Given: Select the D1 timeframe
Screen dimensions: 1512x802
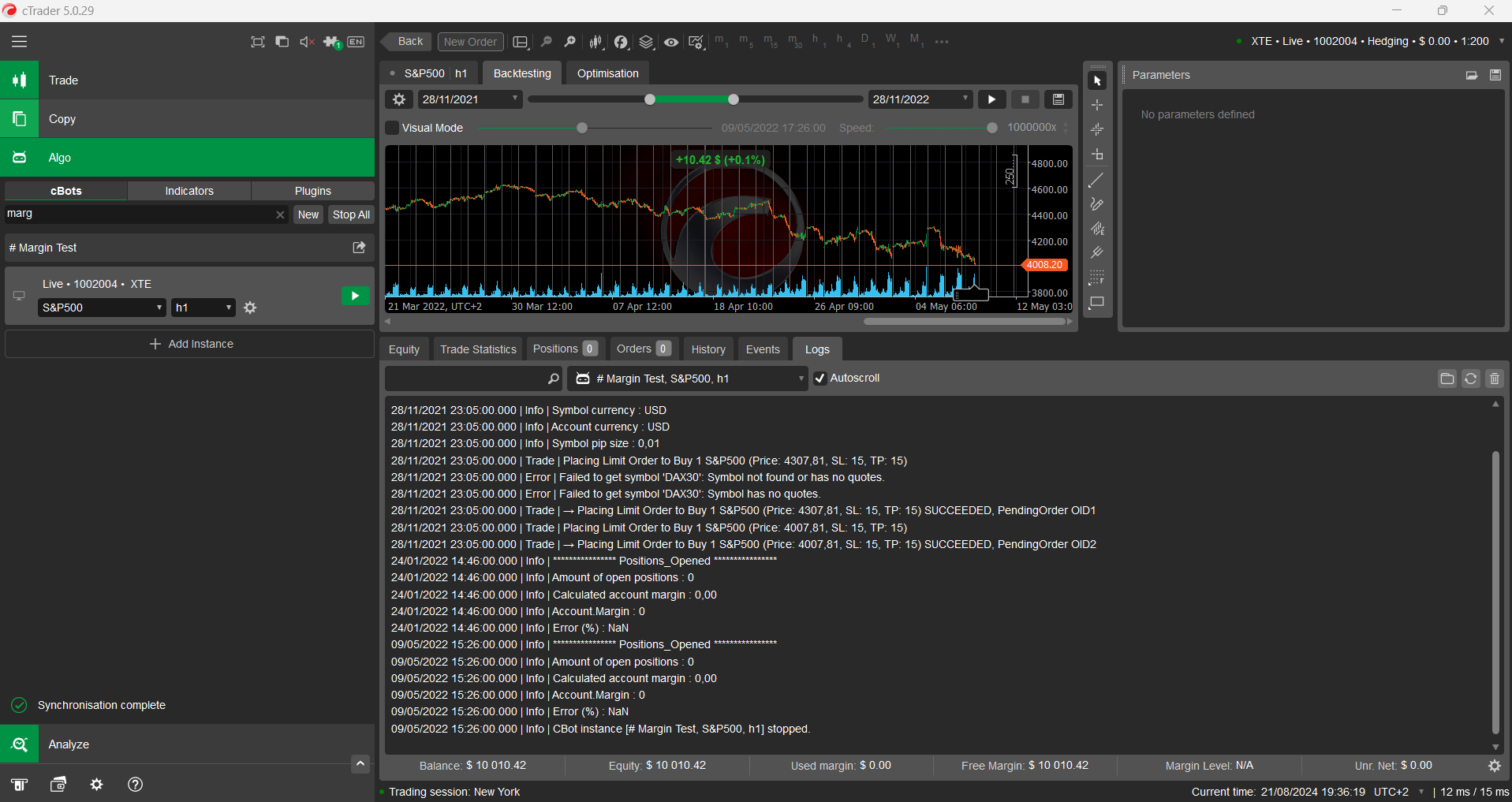Looking at the screenshot, I should pyautogui.click(x=867, y=40).
